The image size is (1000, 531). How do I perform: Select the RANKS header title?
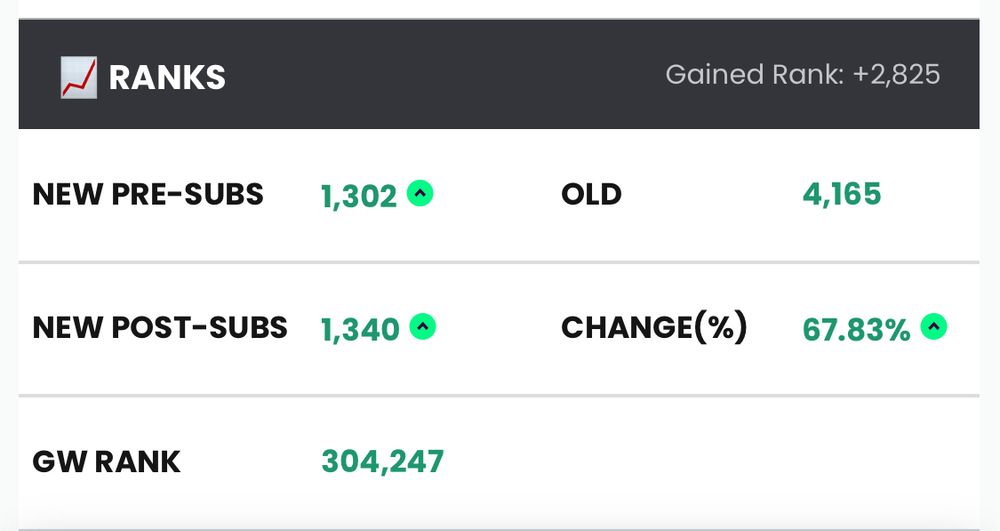click(167, 78)
